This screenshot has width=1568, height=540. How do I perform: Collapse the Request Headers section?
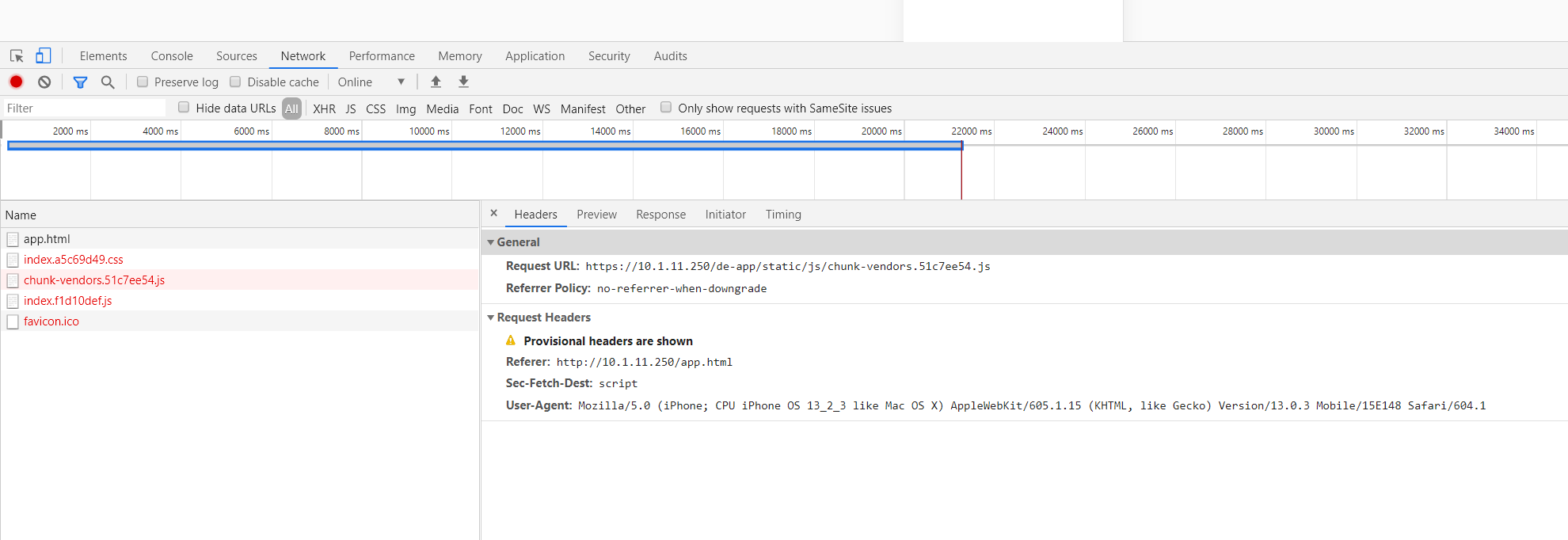(491, 318)
